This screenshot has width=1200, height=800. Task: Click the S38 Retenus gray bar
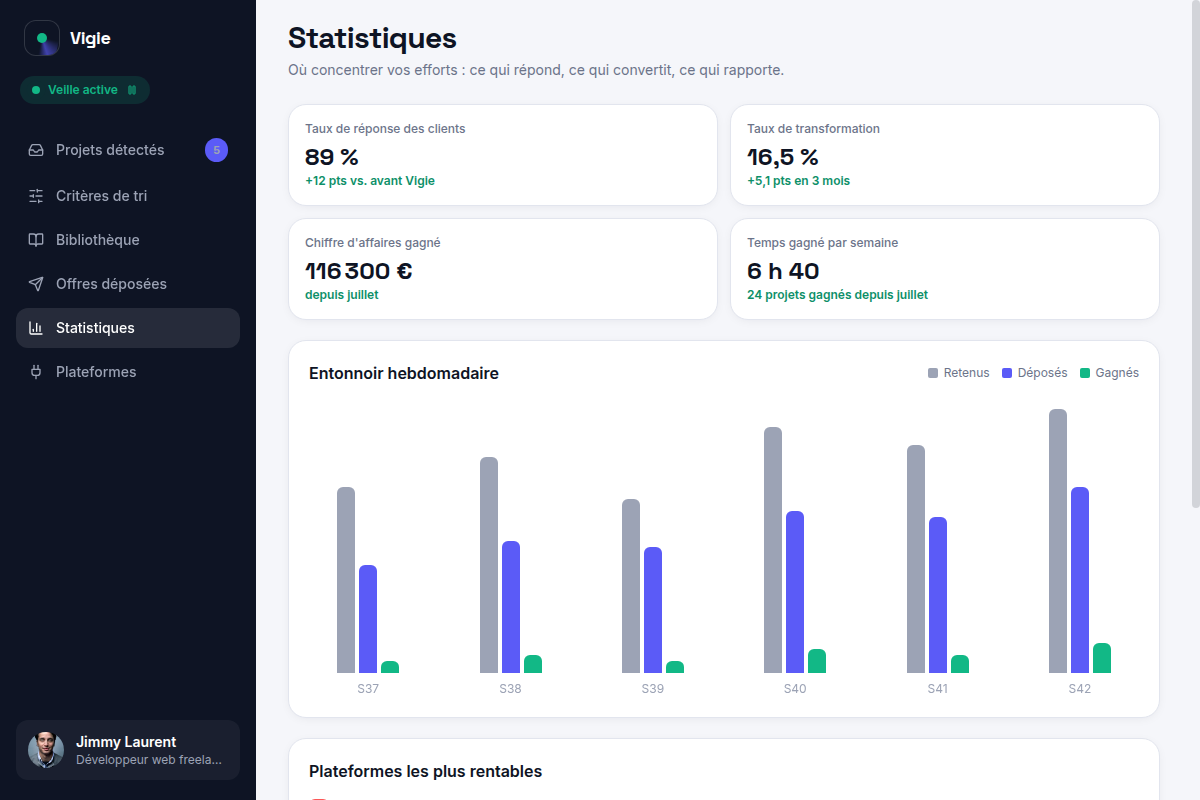click(x=489, y=565)
